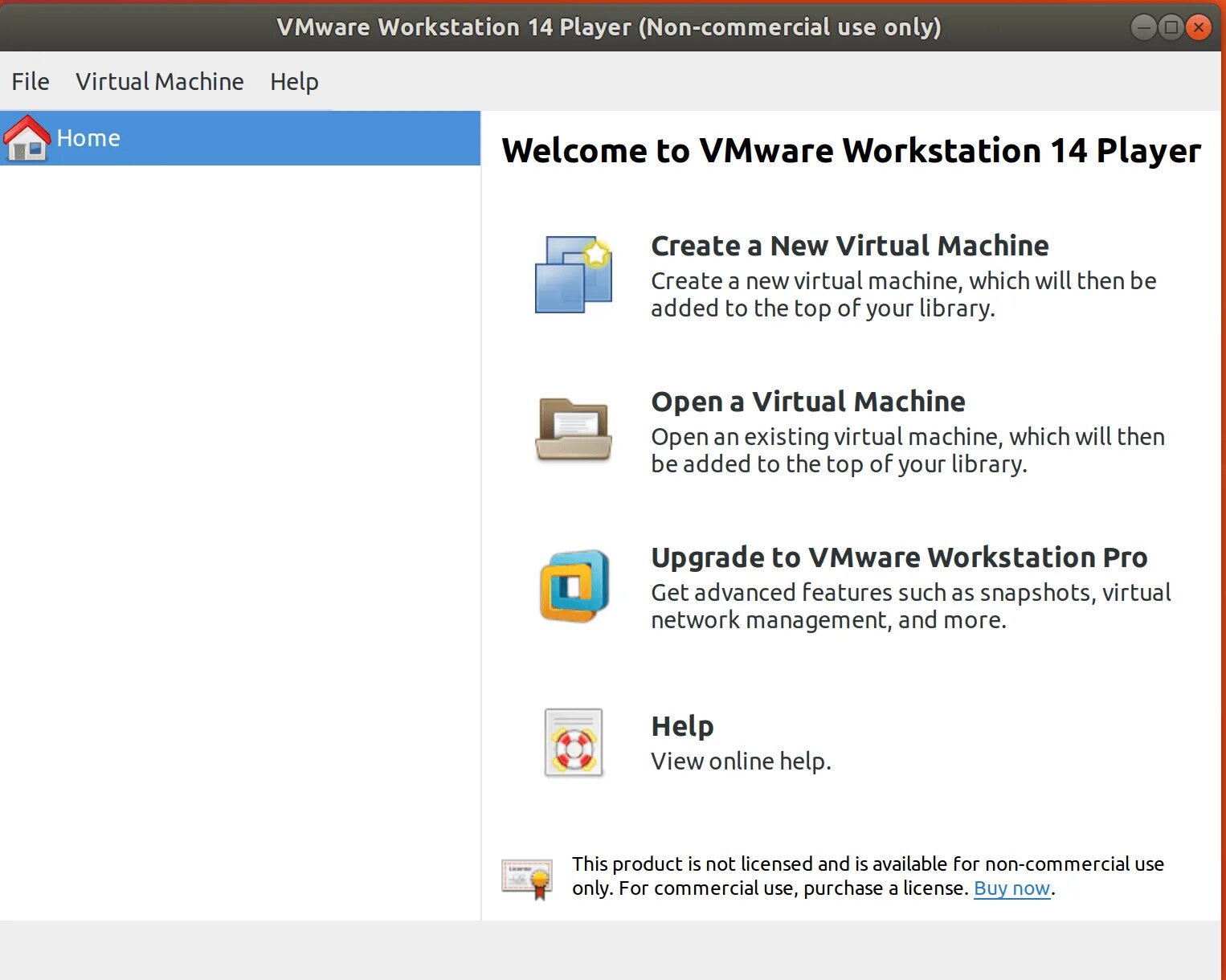Screen dimensions: 1226x980
Task: Open the Help menu in menu bar
Action: pyautogui.click(x=294, y=82)
